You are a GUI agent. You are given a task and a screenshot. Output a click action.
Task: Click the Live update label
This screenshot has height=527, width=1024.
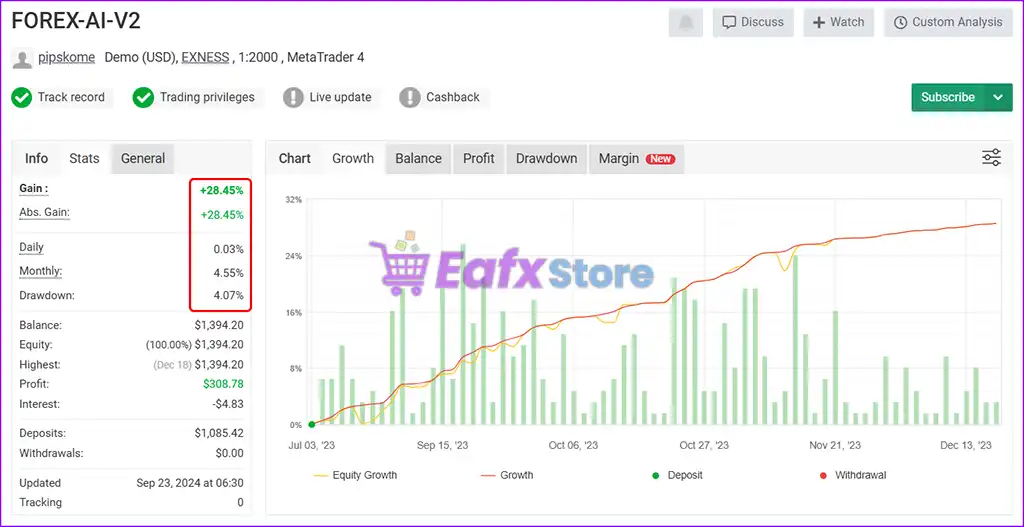[x=340, y=97]
